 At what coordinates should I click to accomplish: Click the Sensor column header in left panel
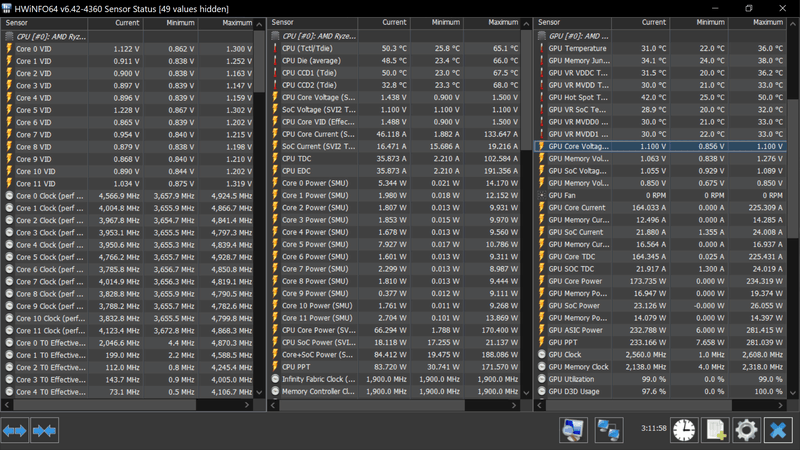(x=44, y=23)
